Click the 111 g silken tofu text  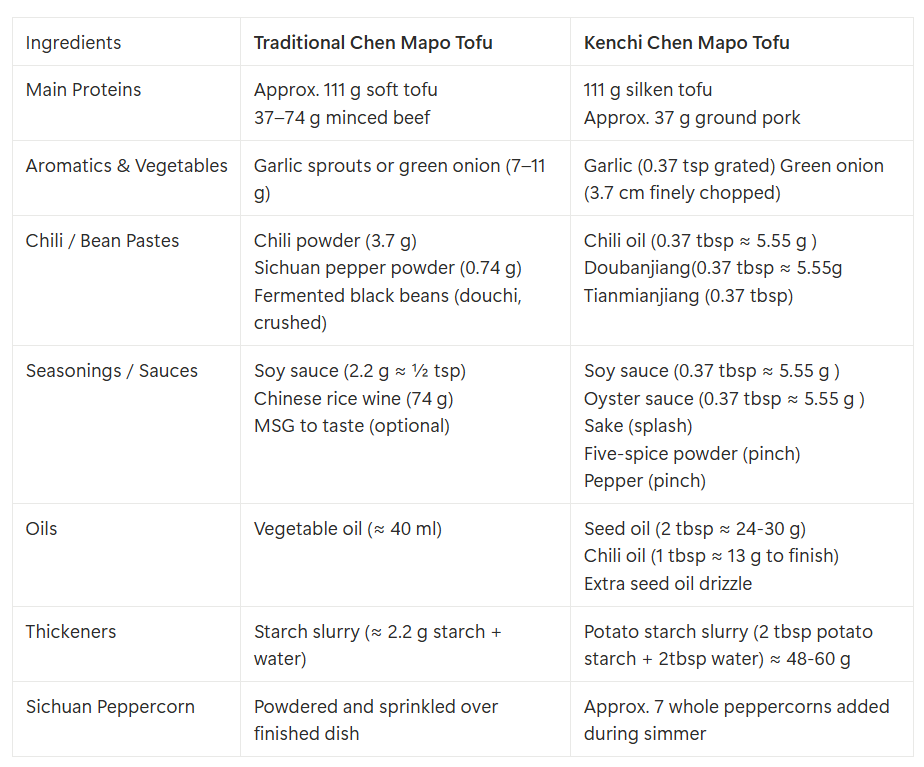[x=648, y=90]
